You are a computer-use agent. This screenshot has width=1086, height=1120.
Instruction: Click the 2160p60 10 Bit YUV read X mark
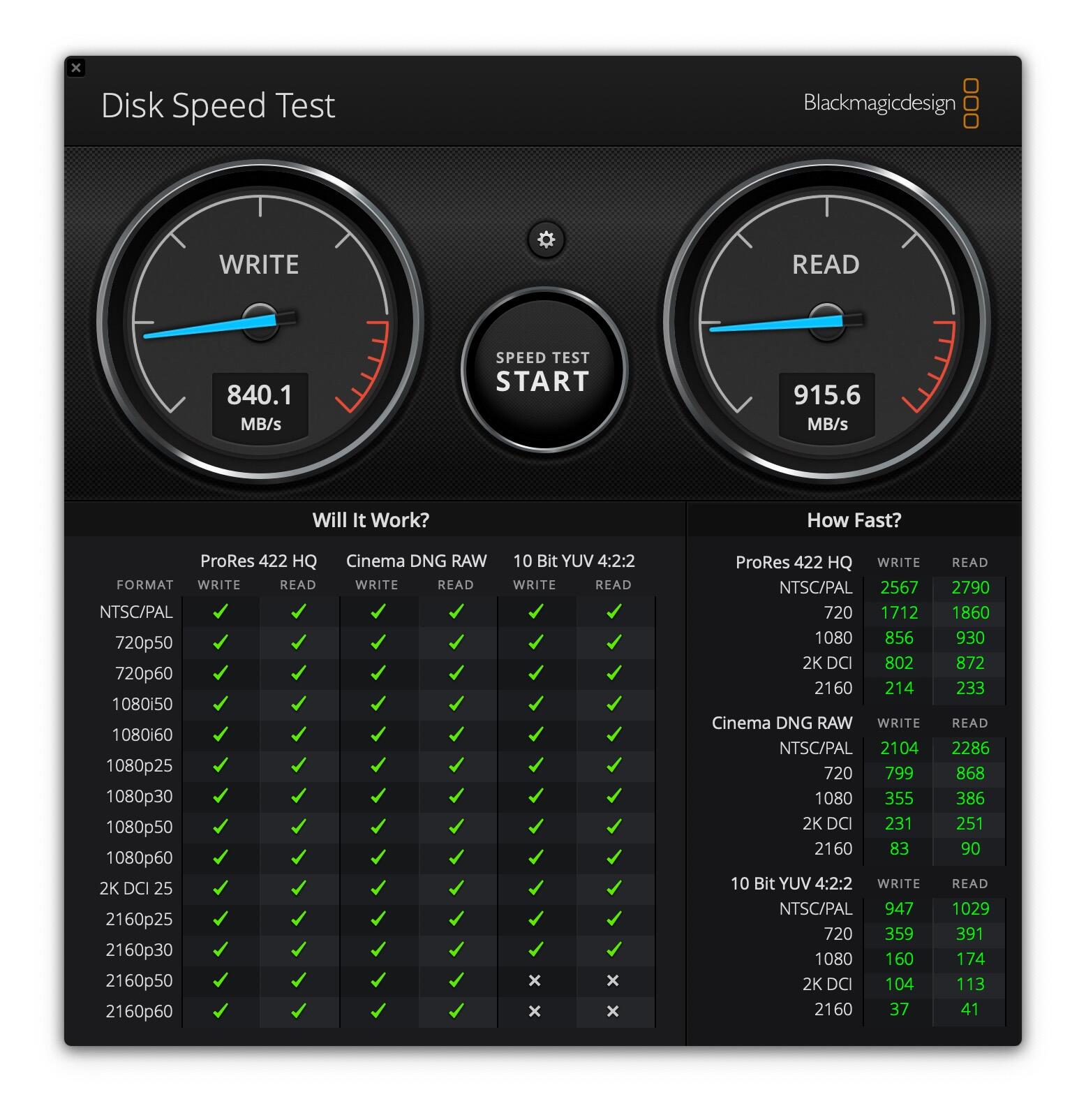click(613, 1011)
